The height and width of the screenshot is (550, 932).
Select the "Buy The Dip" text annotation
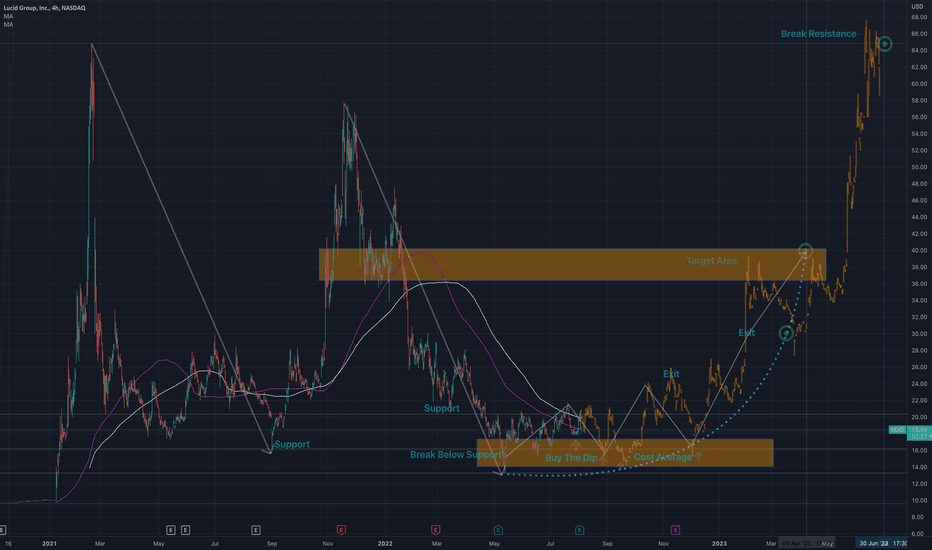tap(571, 457)
